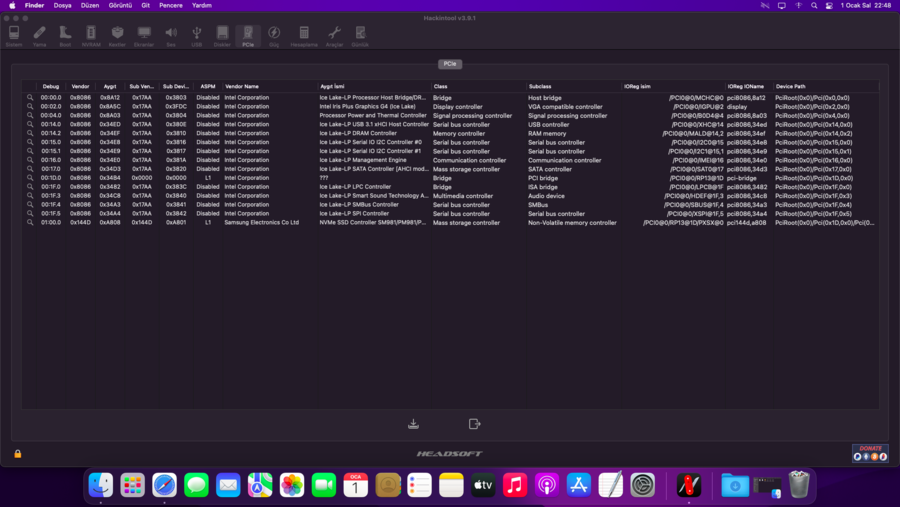Image resolution: width=900 pixels, height=507 pixels.
Task: Select the PCIe tab label
Action: point(450,64)
